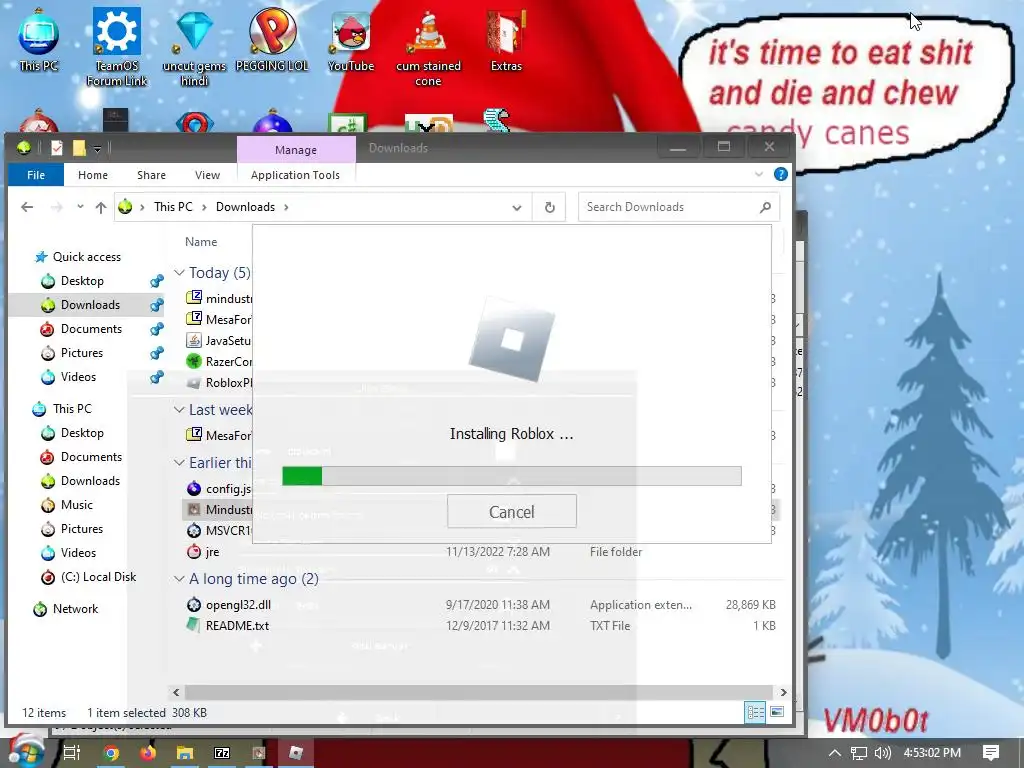Open the This PC desktop icon
This screenshot has width=1024, height=768.
tap(39, 40)
